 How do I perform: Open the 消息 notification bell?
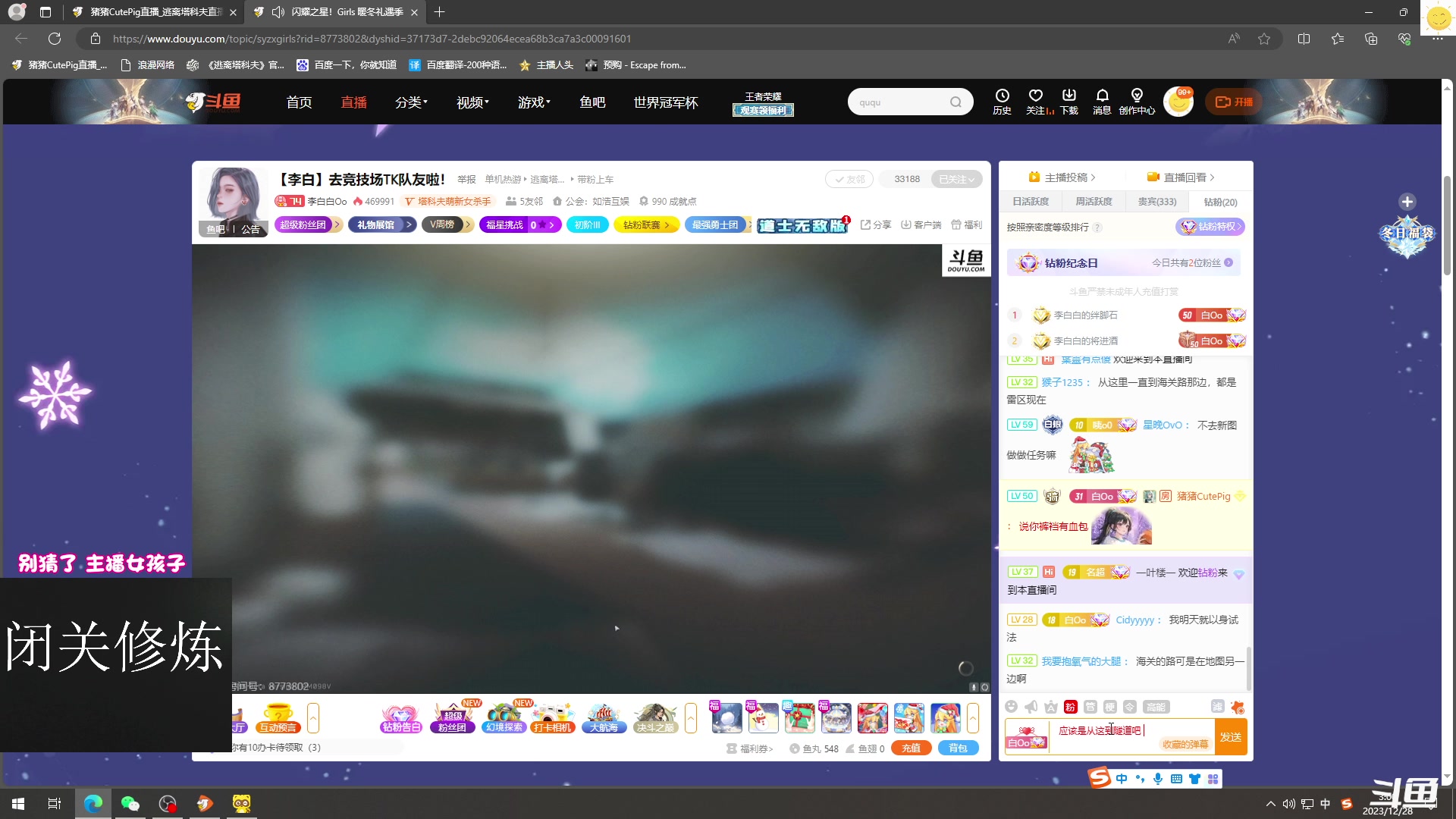[1102, 102]
